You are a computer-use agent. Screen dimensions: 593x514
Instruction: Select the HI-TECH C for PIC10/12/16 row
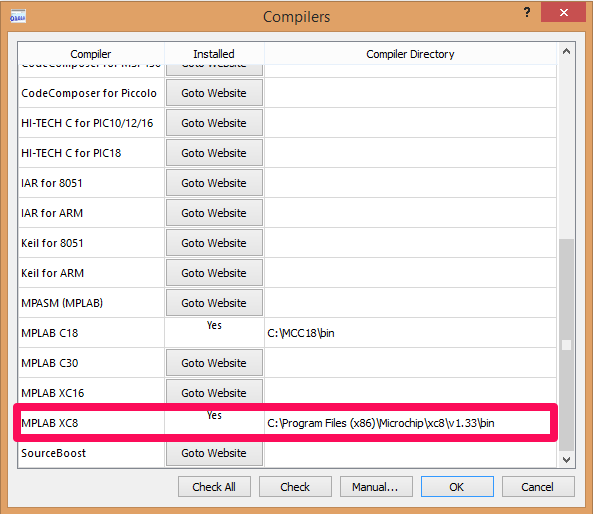click(x=287, y=123)
